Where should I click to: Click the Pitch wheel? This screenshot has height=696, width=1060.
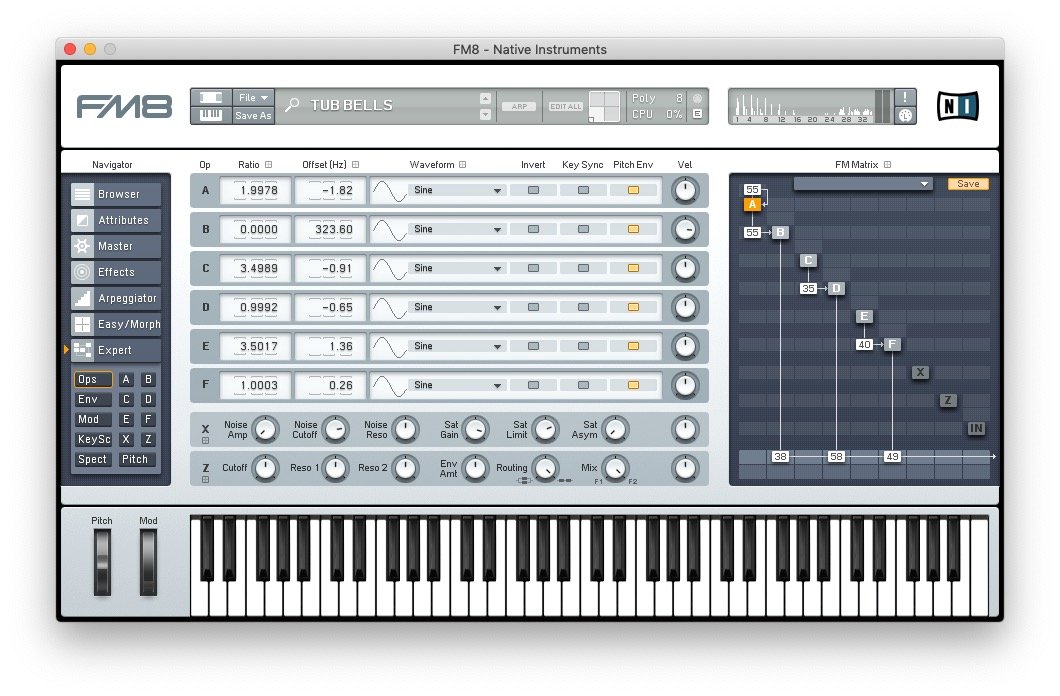[x=102, y=562]
